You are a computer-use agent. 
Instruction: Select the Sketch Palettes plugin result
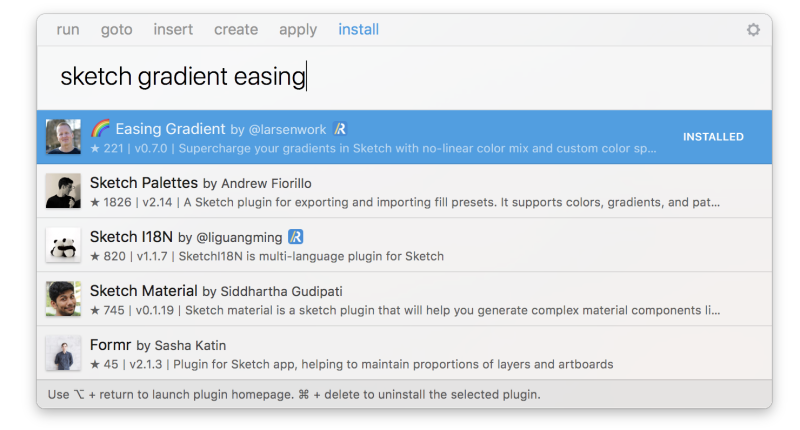click(x=404, y=191)
